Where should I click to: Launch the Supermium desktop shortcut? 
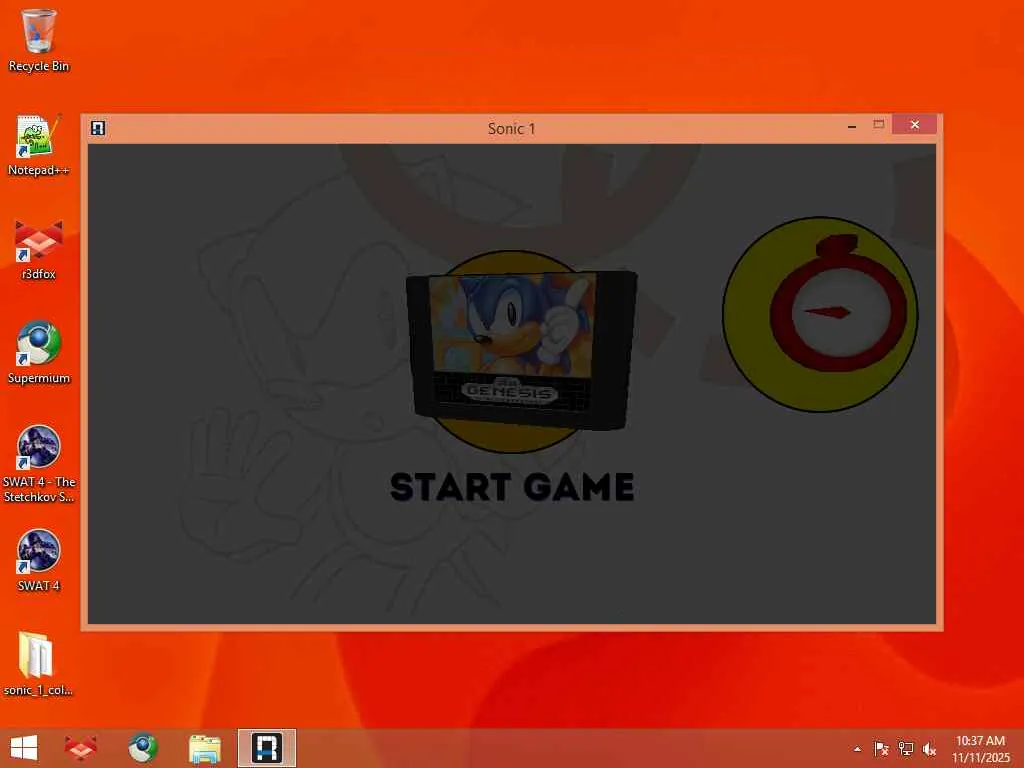[x=39, y=353]
